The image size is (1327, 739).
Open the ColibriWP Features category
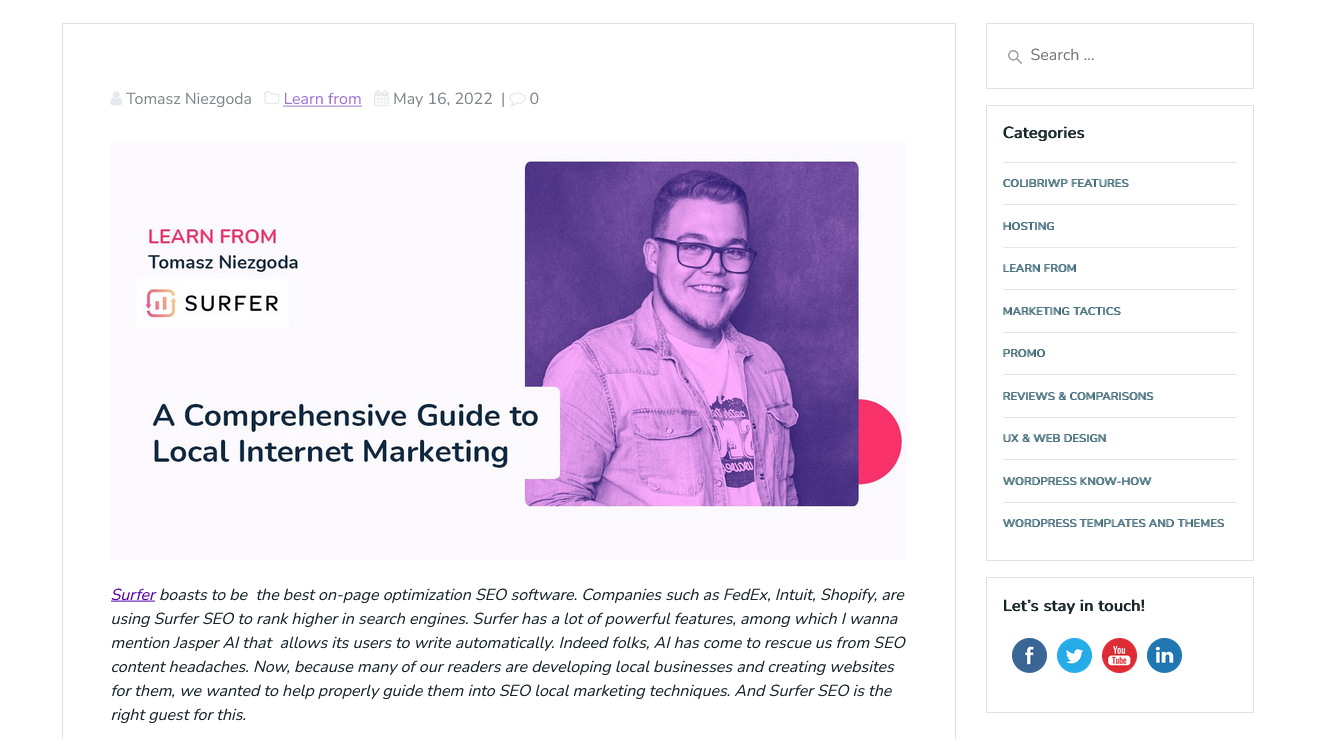1065,183
